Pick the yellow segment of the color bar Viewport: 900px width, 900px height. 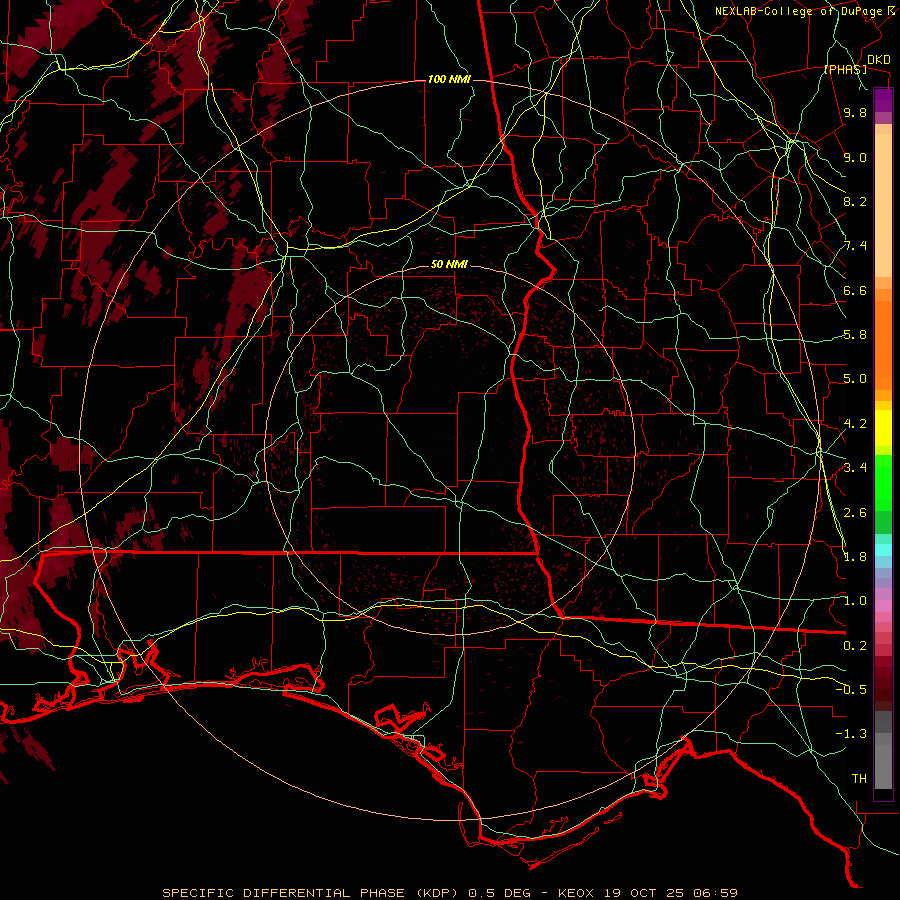pos(883,428)
